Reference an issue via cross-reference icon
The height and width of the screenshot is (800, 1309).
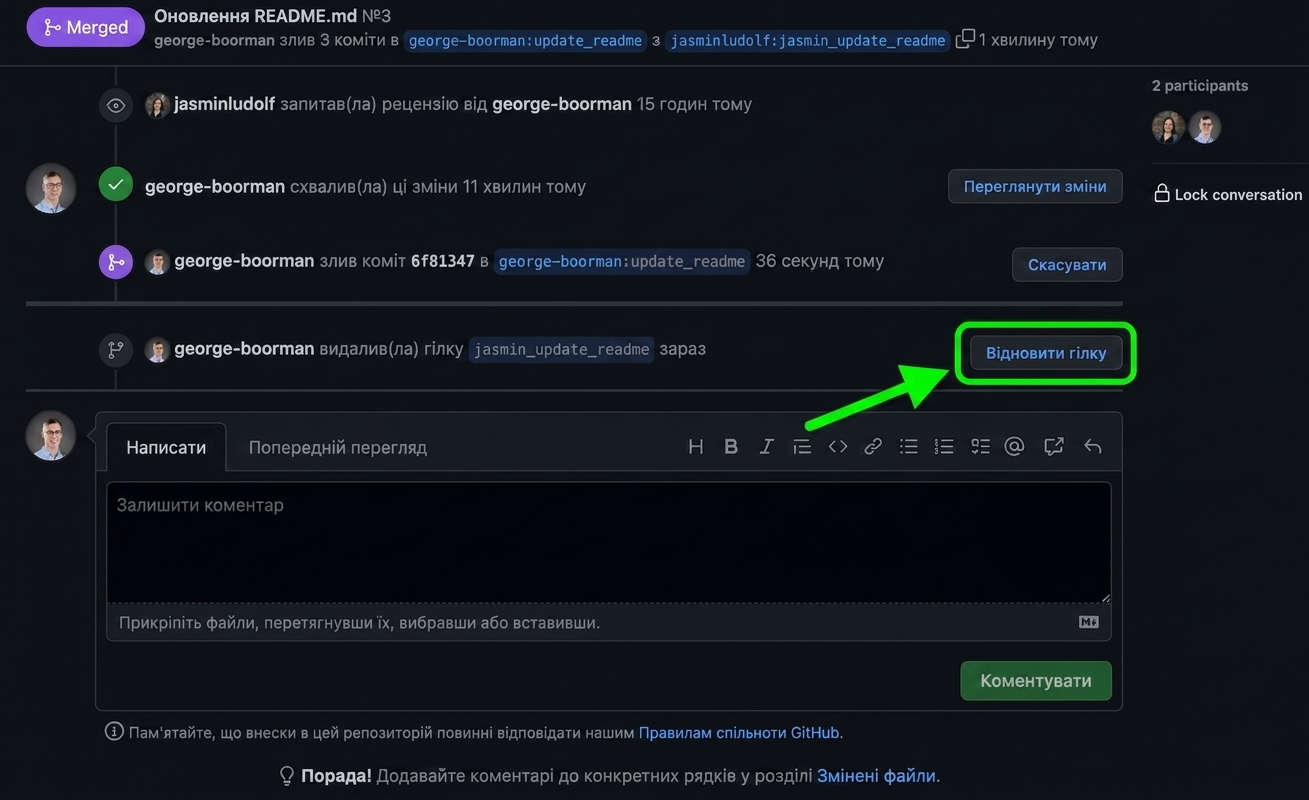pyautogui.click(x=1053, y=447)
